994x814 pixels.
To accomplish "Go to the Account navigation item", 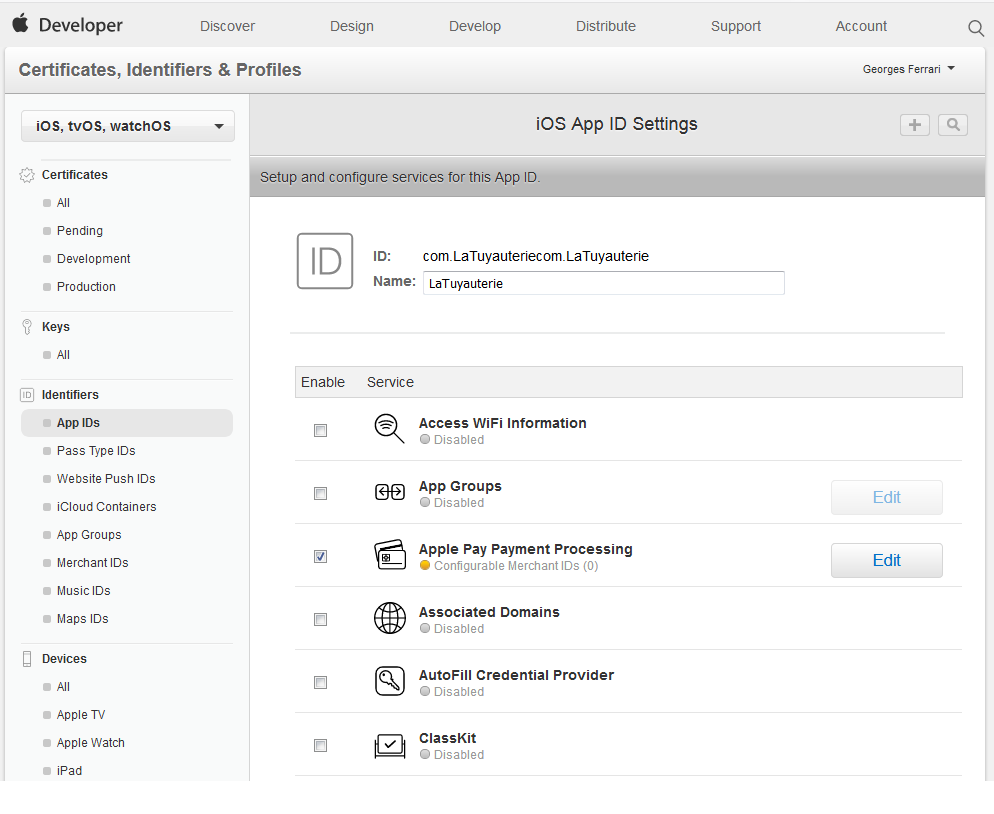I will point(861,26).
